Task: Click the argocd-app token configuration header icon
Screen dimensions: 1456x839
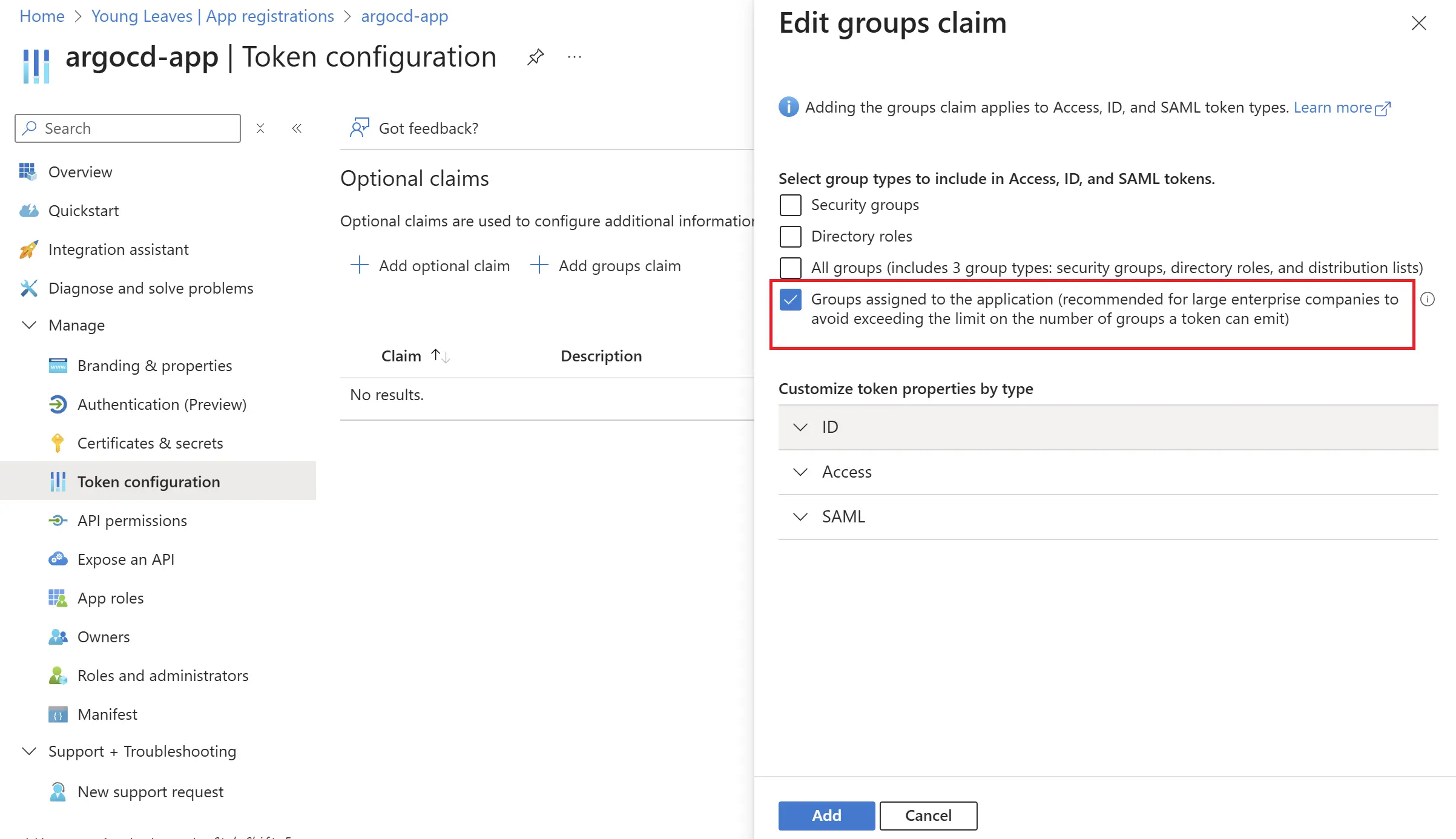Action: (36, 65)
